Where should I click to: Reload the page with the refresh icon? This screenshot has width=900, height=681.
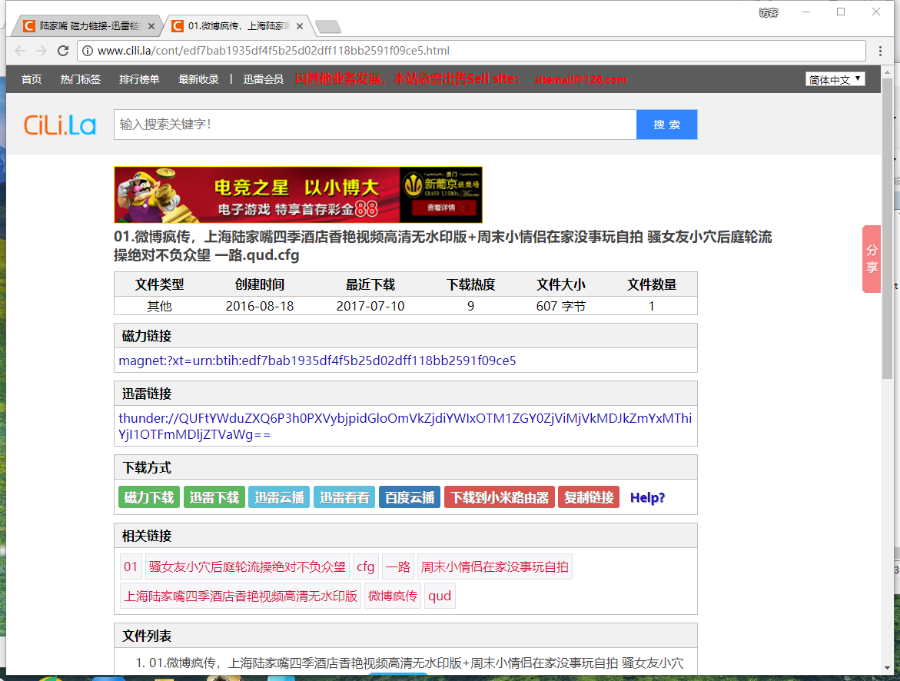click(63, 51)
